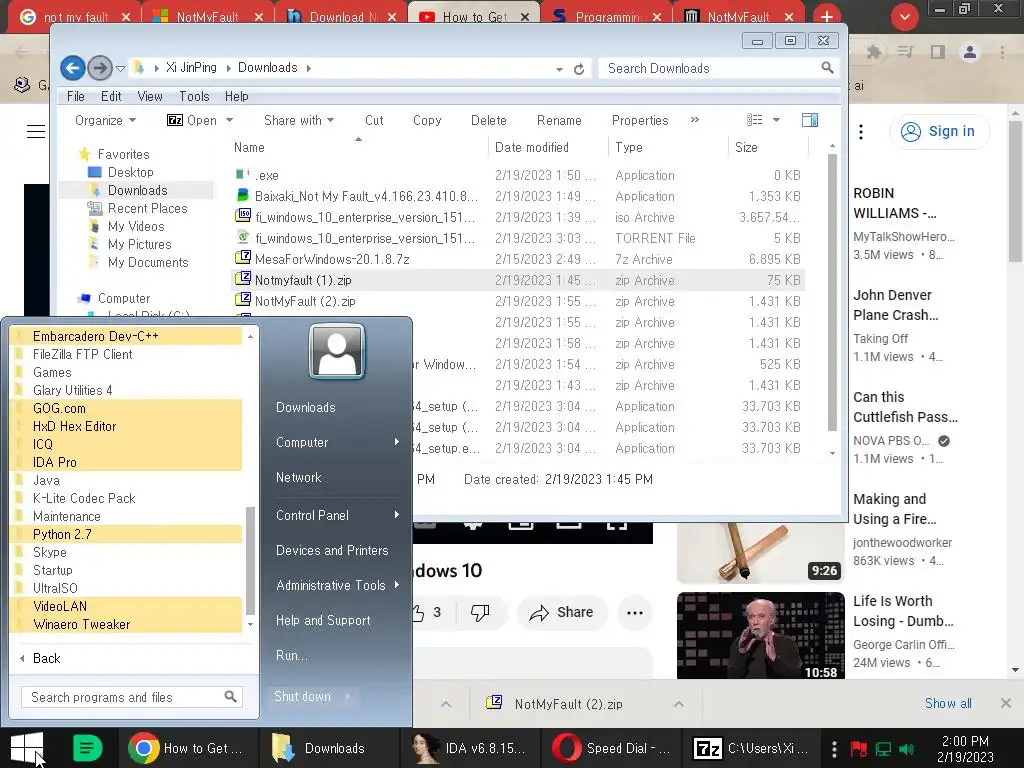Click Show all downloads link
This screenshot has width=1024, height=768.
click(x=948, y=703)
